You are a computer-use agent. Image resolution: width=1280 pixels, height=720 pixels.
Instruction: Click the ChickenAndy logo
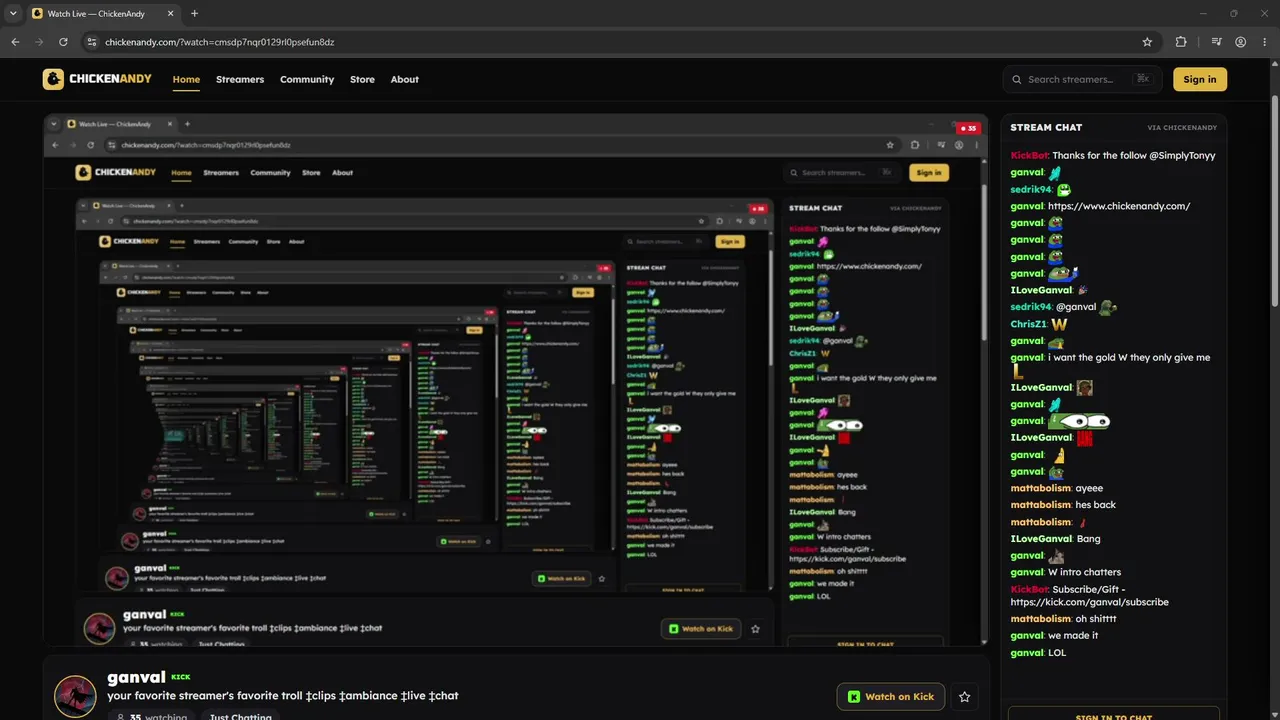point(97,79)
